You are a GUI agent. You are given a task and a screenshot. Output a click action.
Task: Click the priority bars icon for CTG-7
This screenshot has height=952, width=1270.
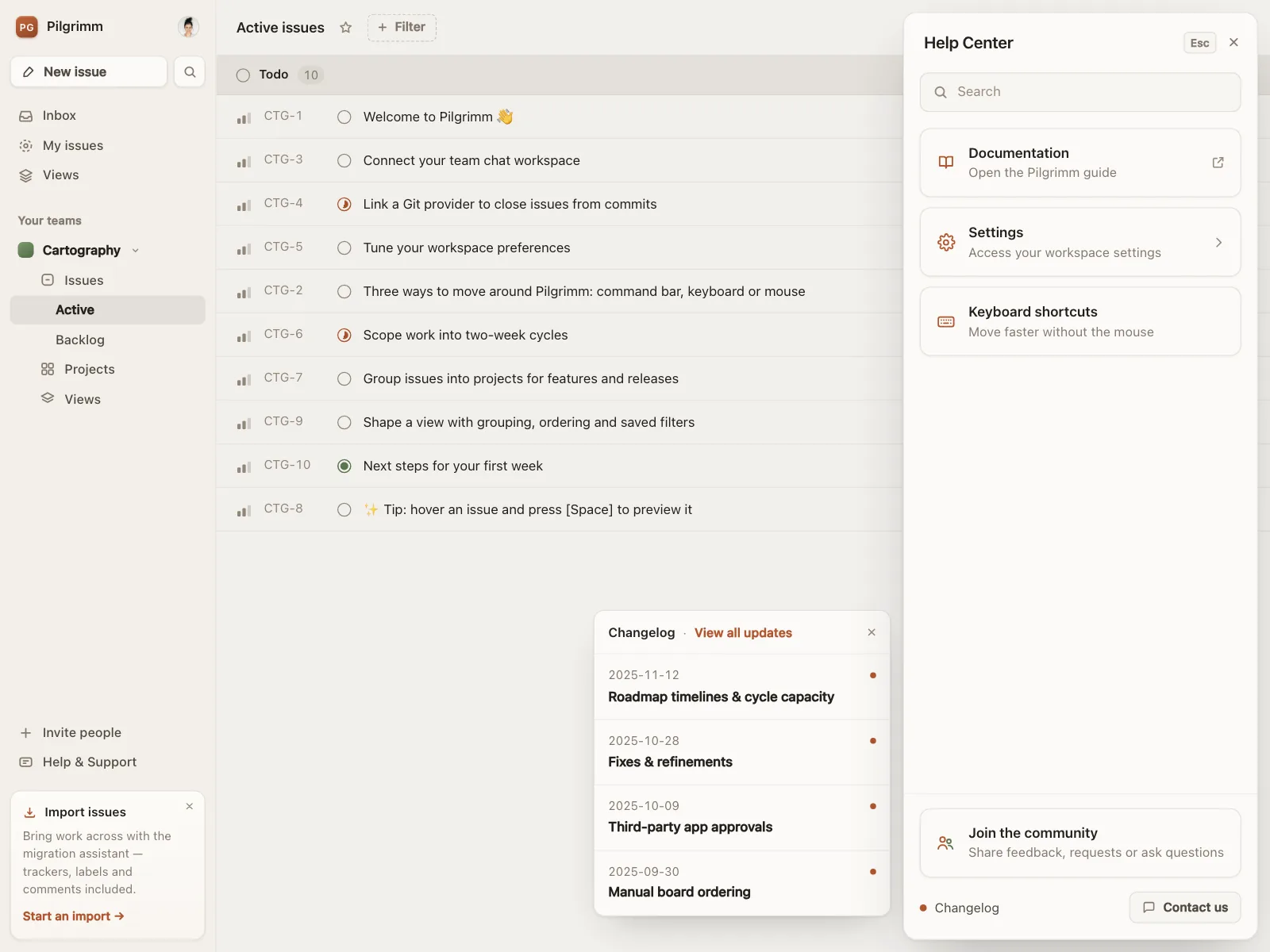point(244,379)
